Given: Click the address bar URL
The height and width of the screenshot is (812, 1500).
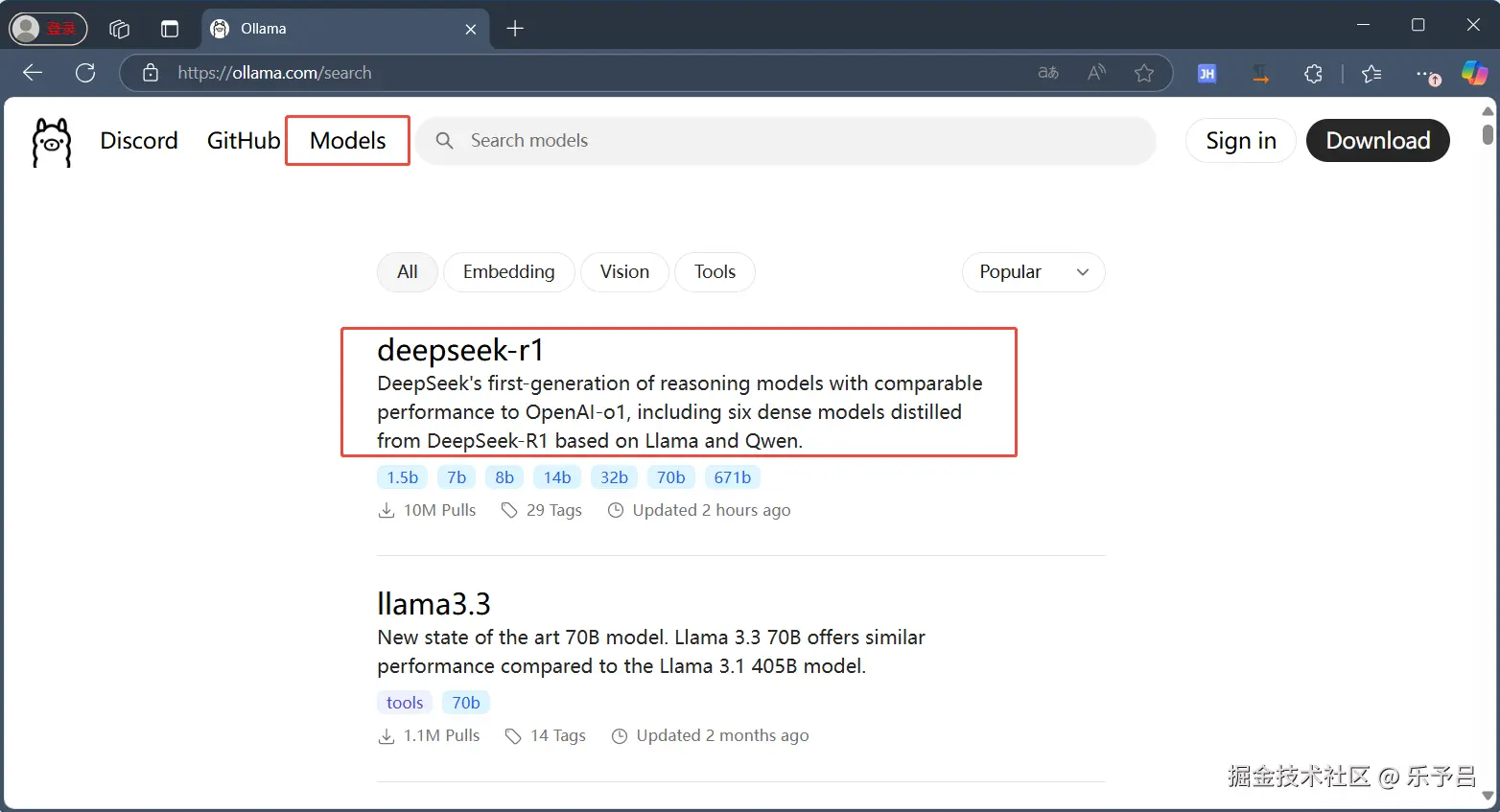Looking at the screenshot, I should [274, 73].
